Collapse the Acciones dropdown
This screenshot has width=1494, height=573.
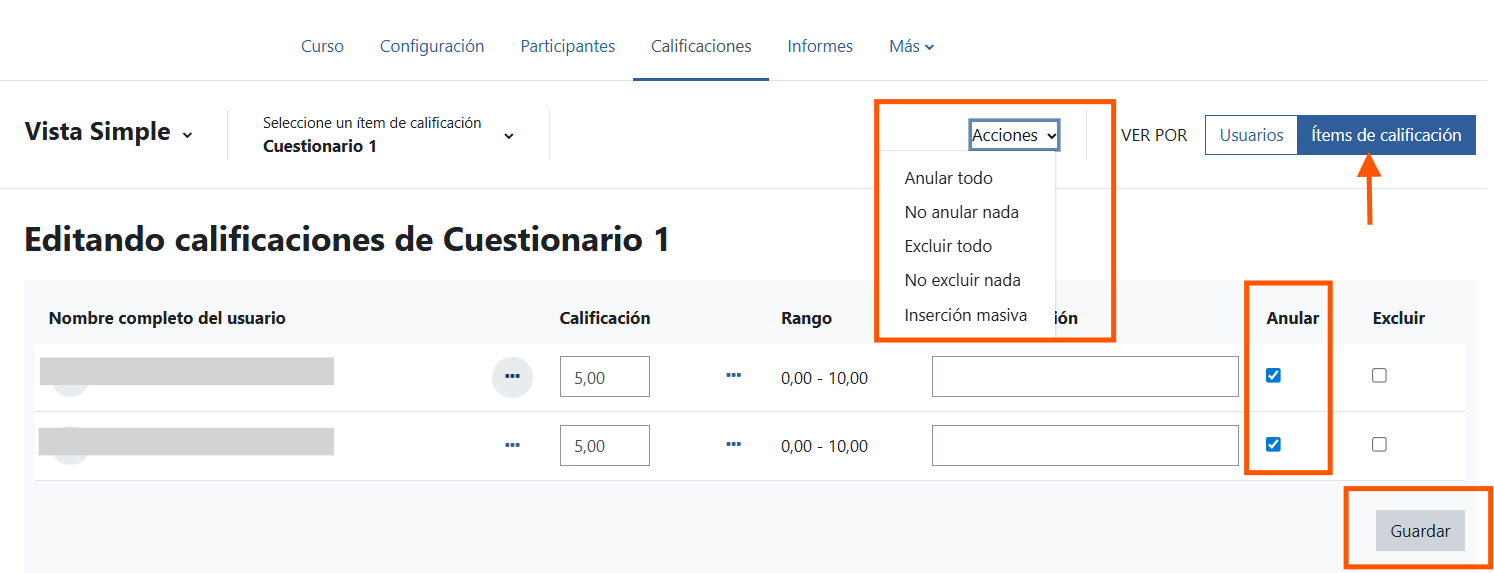(1014, 135)
